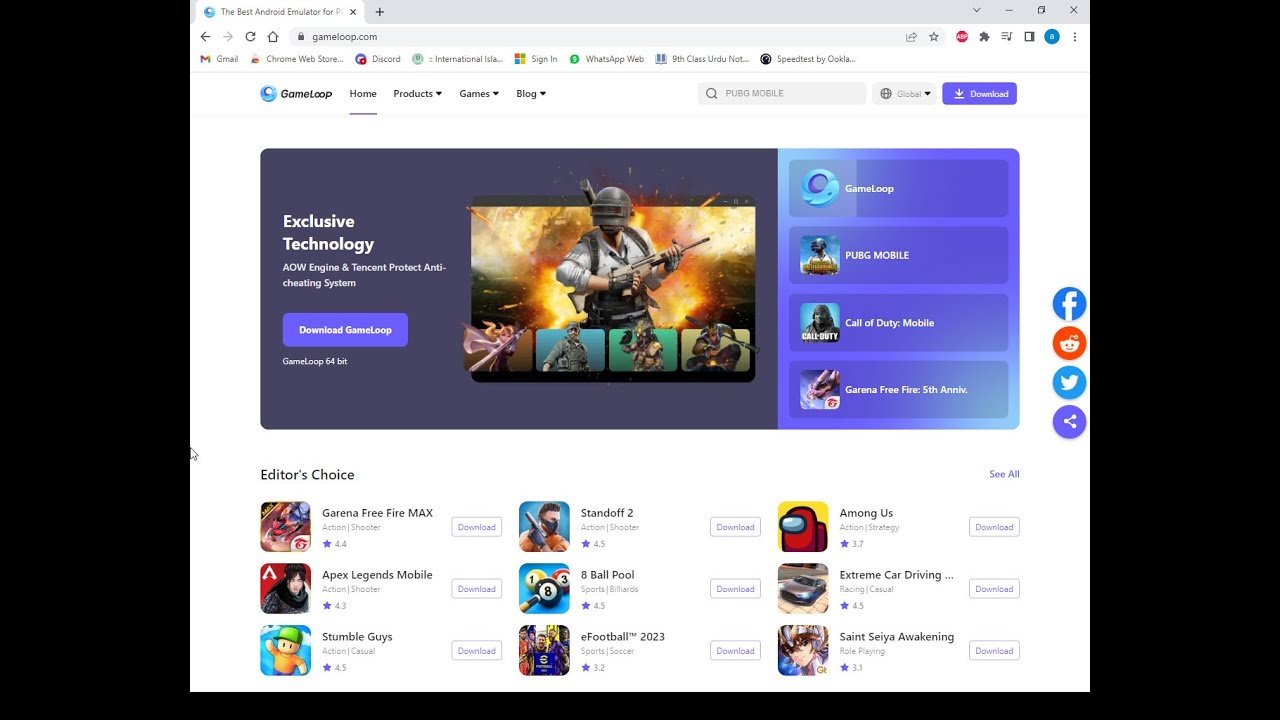Click Chrome profile avatar
The height and width of the screenshot is (720, 1280).
(1052, 37)
